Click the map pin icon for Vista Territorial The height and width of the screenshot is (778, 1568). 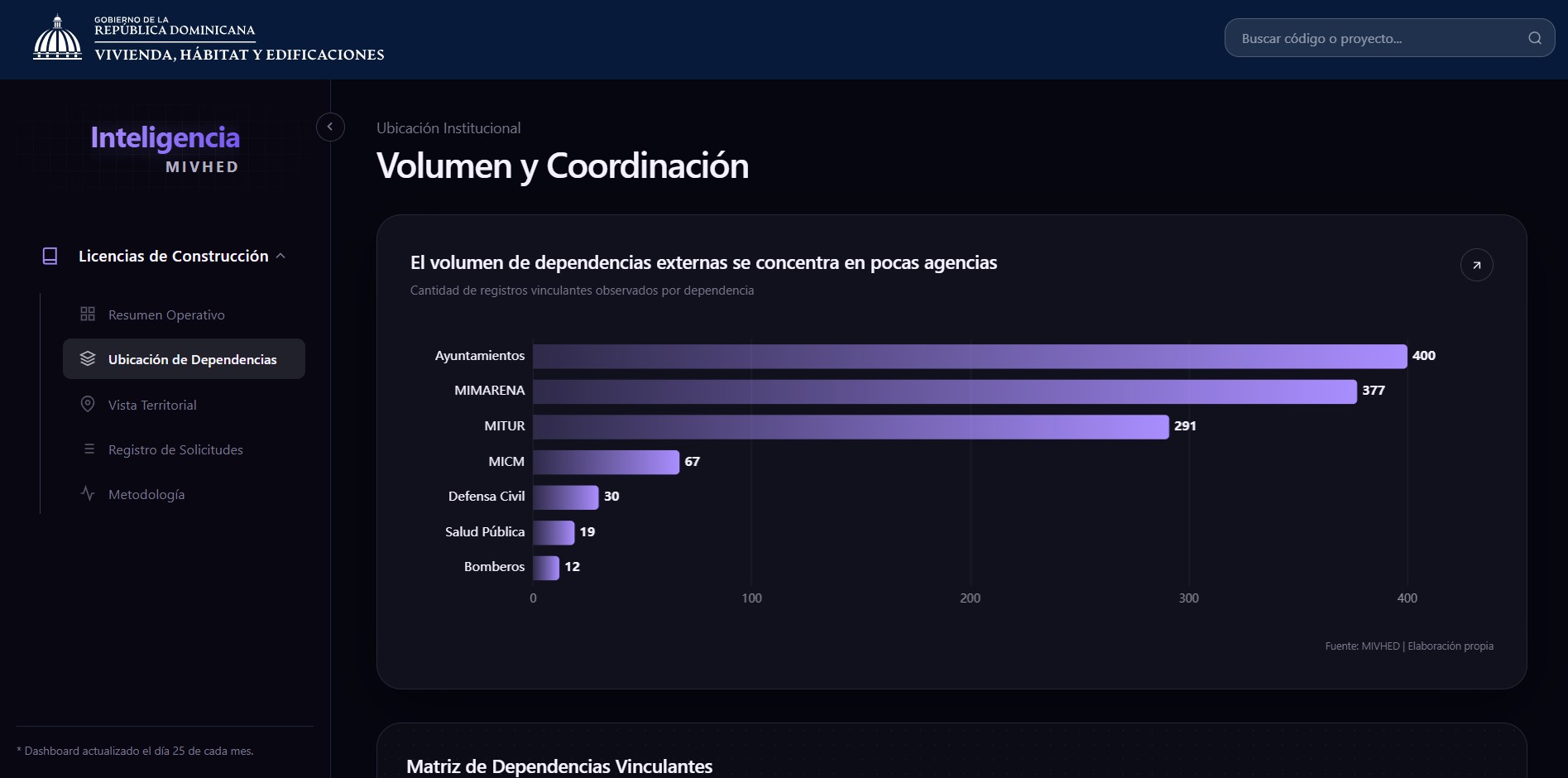[x=88, y=404]
